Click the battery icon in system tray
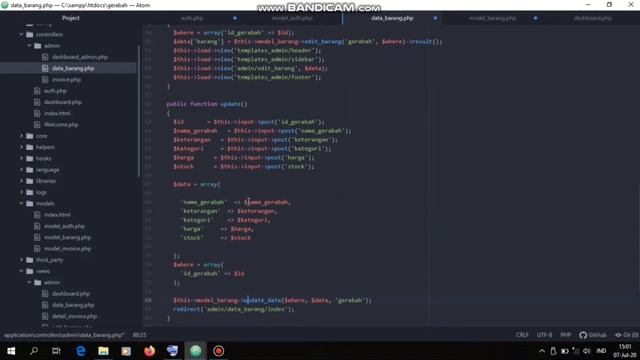 point(565,351)
